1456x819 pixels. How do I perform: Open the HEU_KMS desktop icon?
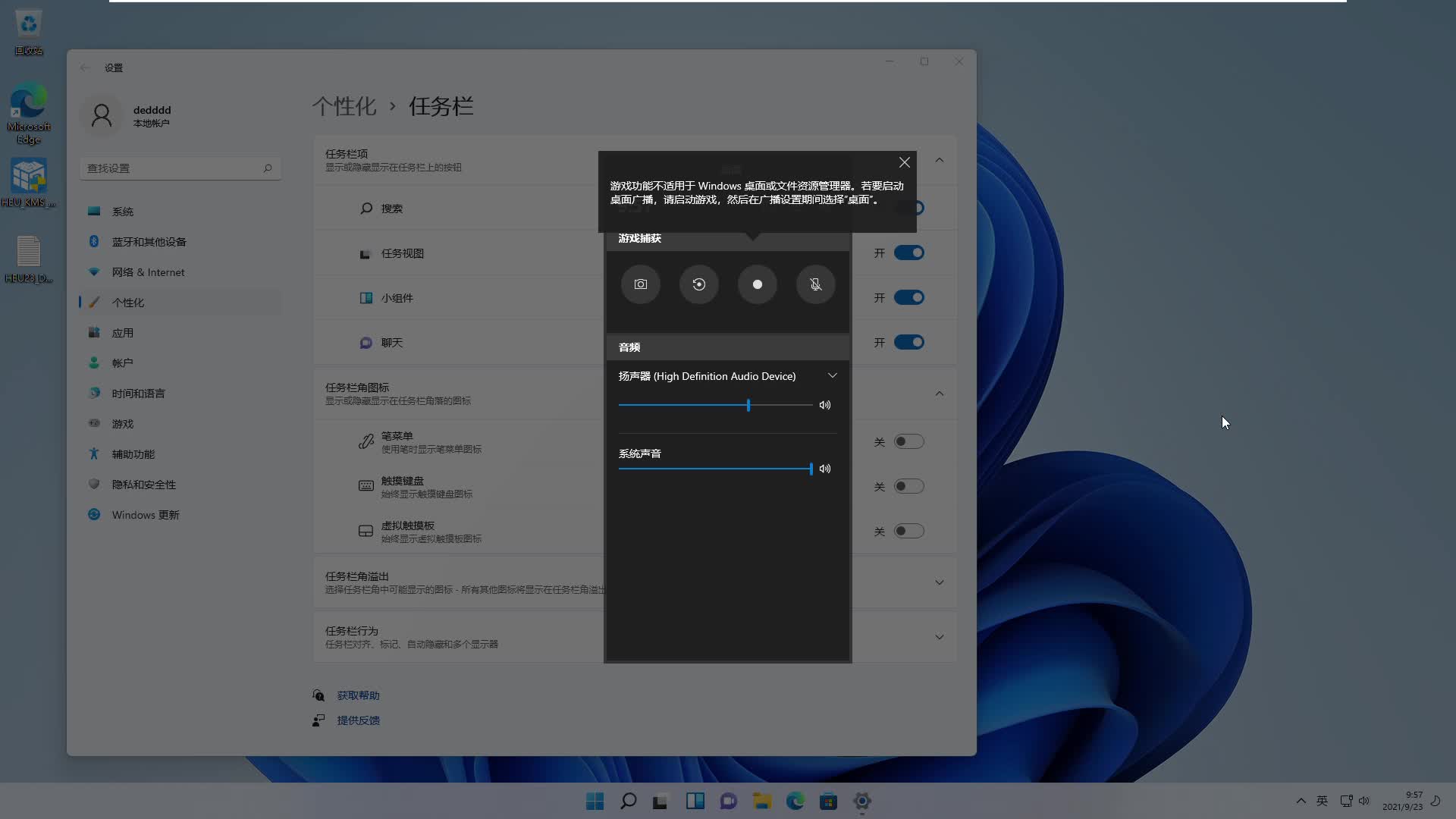[x=29, y=183]
